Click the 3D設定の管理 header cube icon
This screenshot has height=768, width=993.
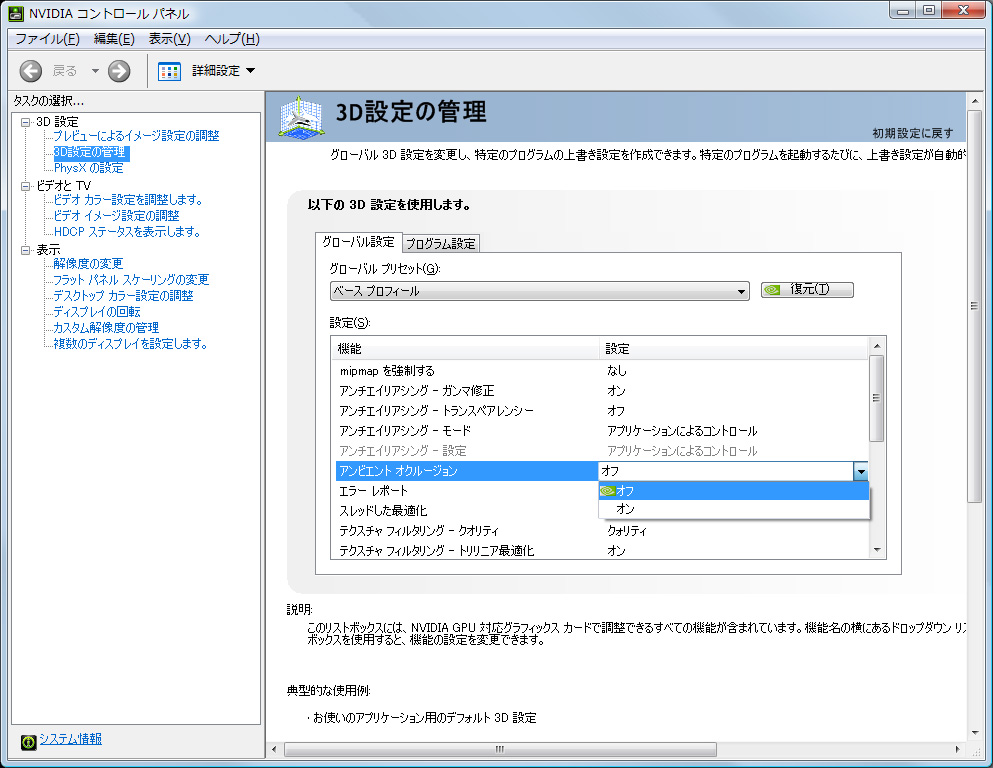coord(301,116)
